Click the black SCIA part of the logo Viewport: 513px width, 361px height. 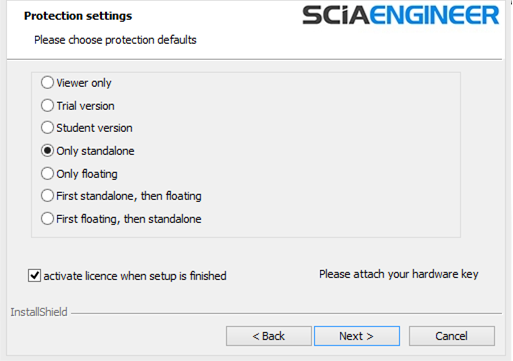tap(336, 15)
